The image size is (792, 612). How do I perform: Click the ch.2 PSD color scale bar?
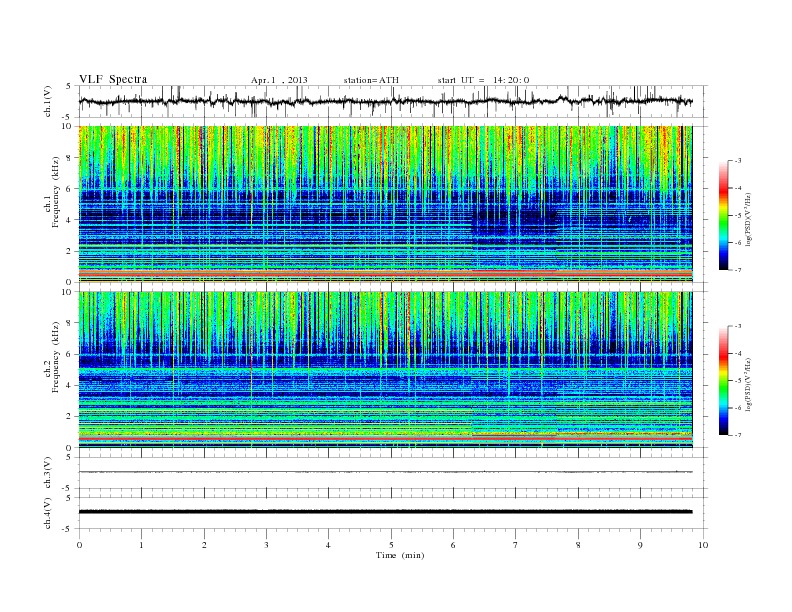tap(724, 380)
